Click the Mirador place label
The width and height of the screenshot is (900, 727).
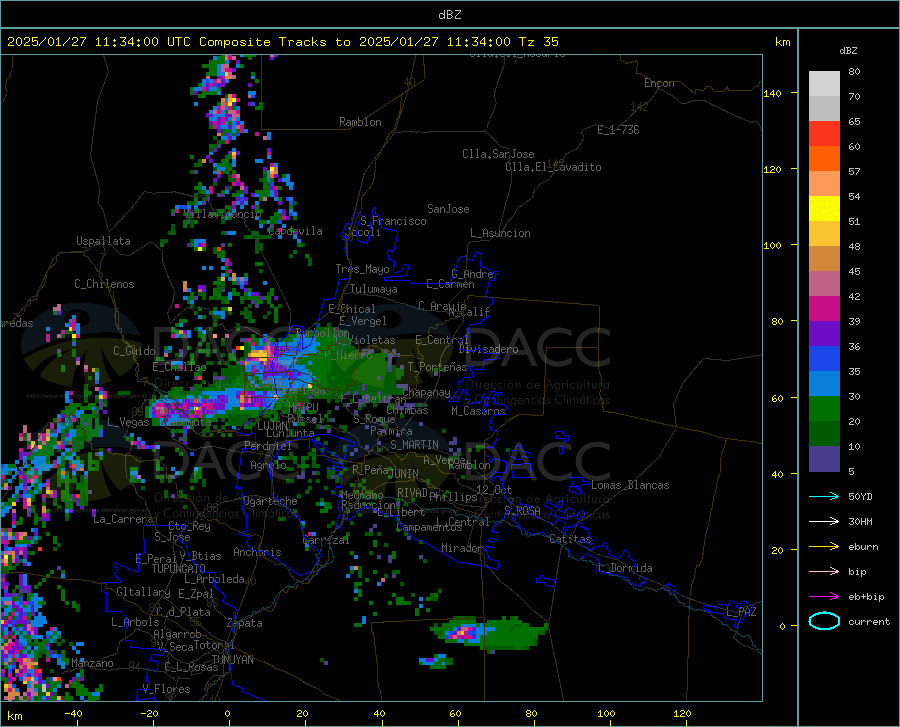point(462,548)
